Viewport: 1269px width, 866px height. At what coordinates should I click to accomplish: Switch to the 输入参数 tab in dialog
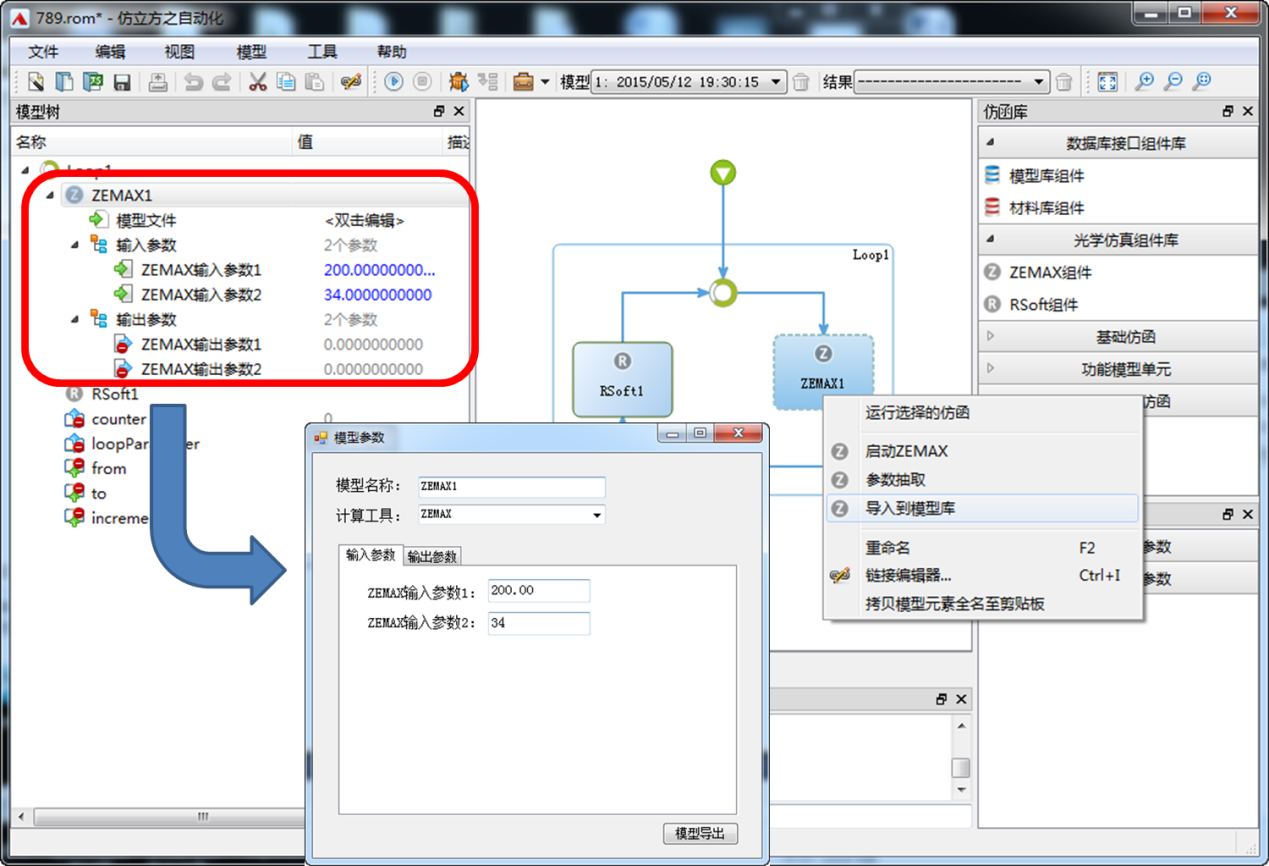coord(371,555)
